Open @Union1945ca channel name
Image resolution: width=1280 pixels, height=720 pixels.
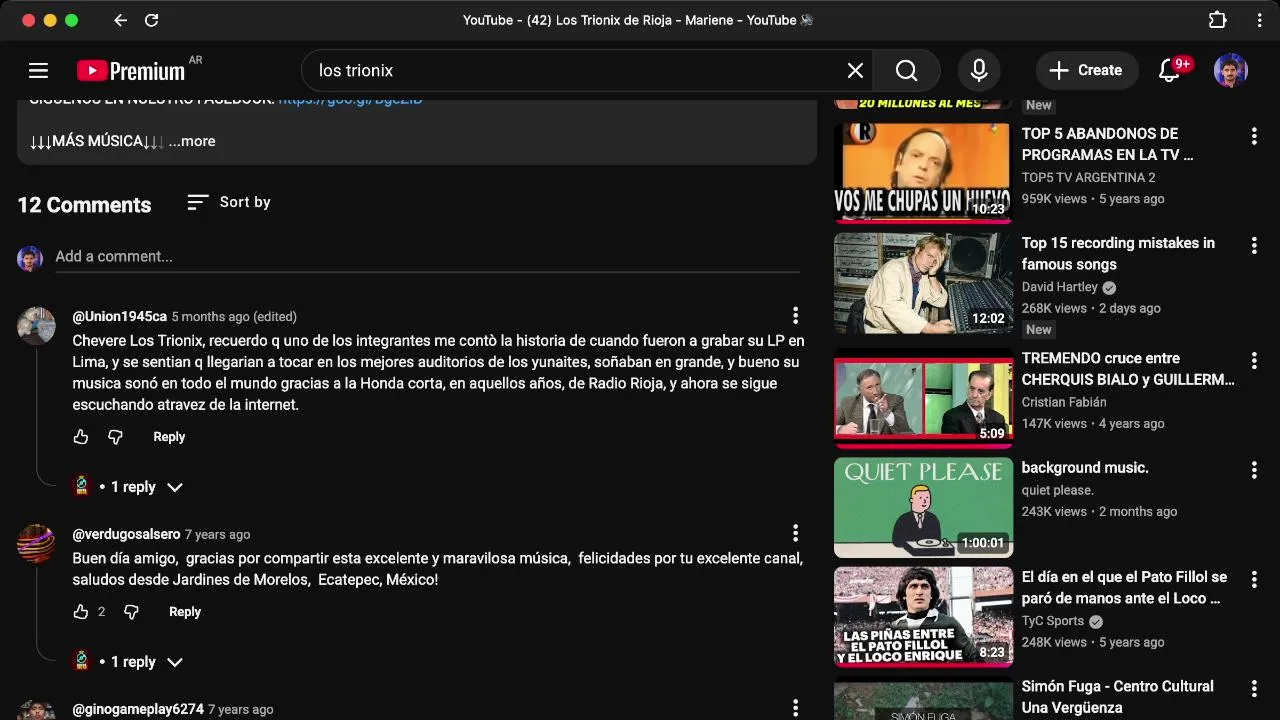(119, 316)
